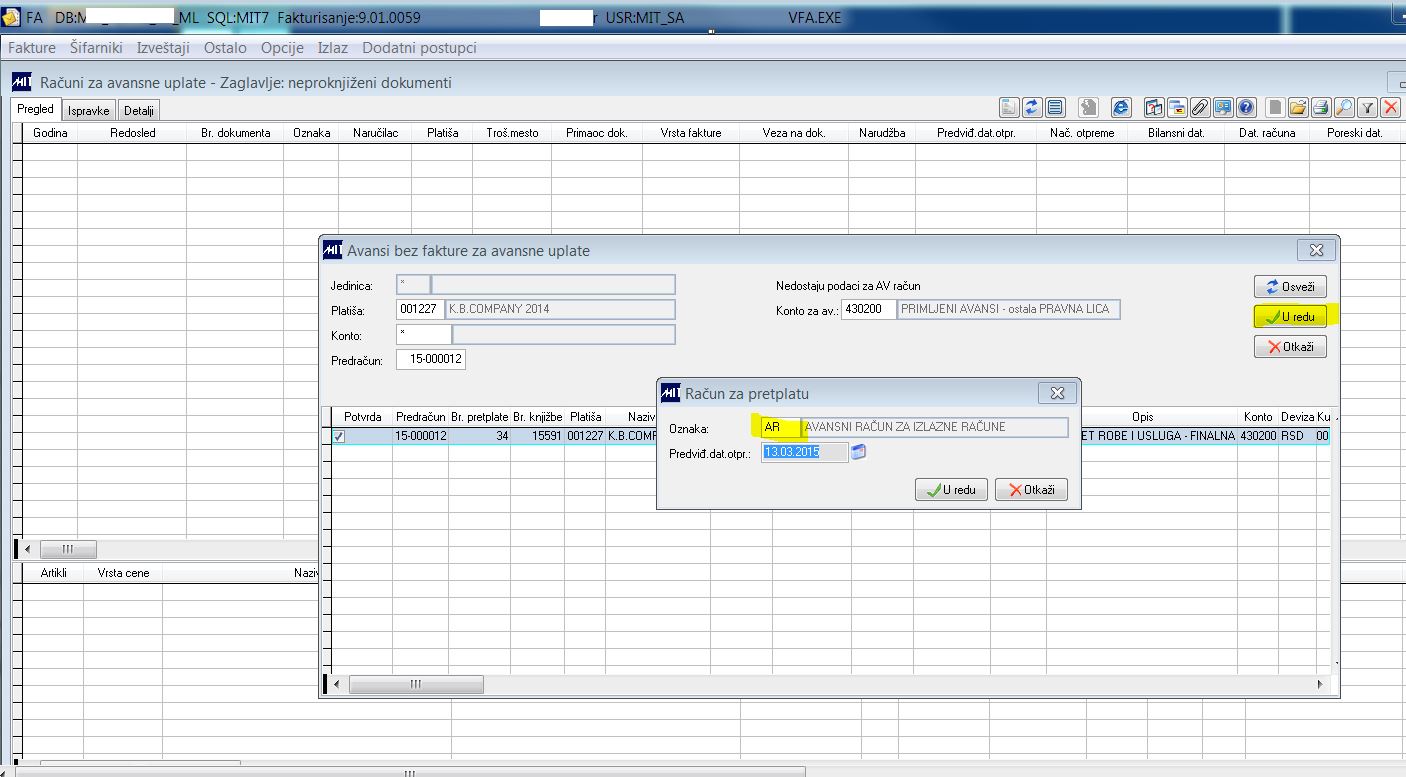Click the Bilansni dat. column header
This screenshot has width=1406, height=777.
[1176, 132]
